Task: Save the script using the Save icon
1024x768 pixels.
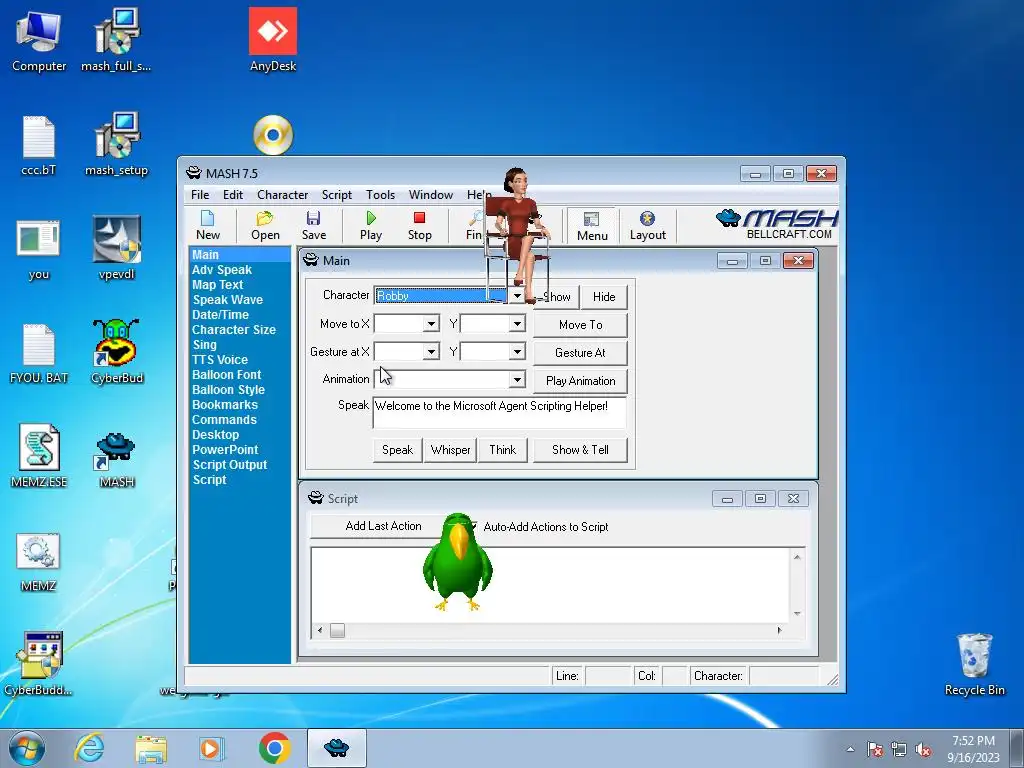Action: click(x=313, y=225)
